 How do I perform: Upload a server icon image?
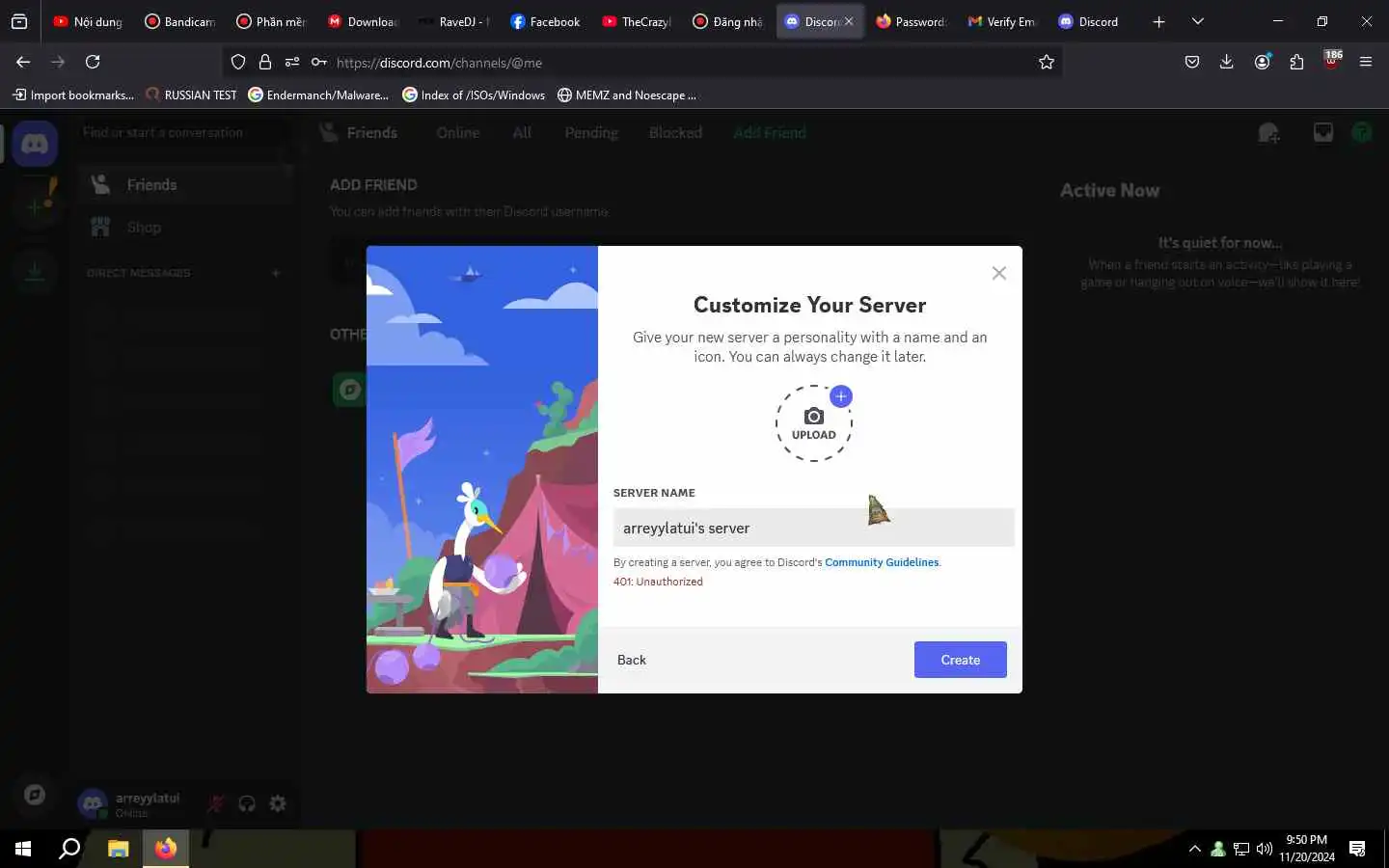tap(814, 423)
